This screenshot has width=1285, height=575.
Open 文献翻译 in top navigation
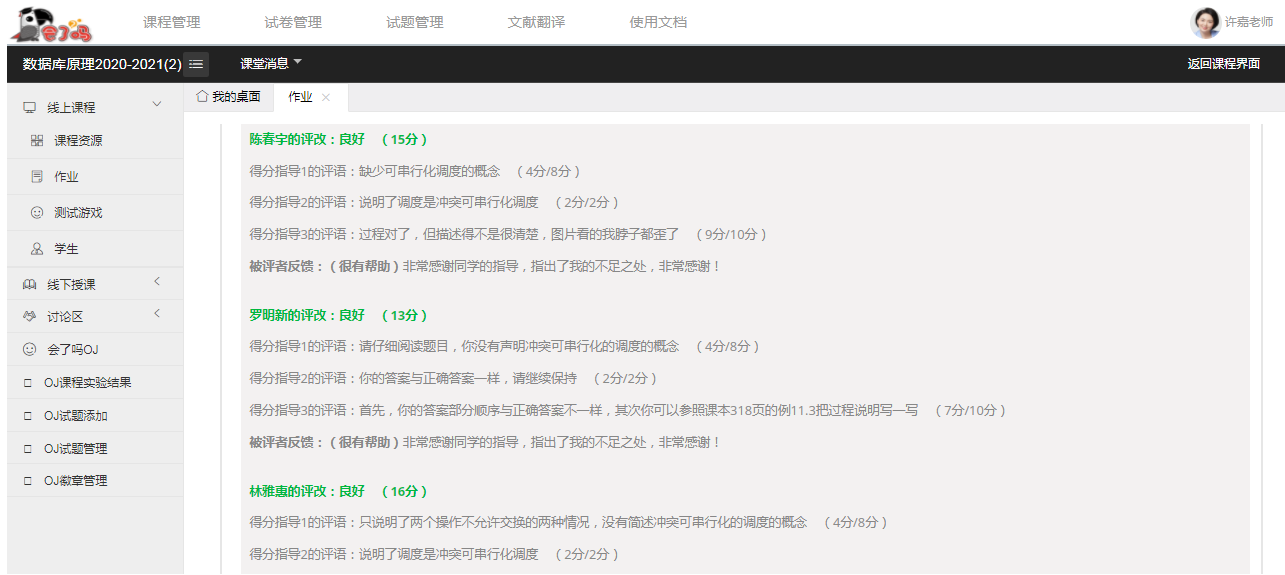click(536, 22)
